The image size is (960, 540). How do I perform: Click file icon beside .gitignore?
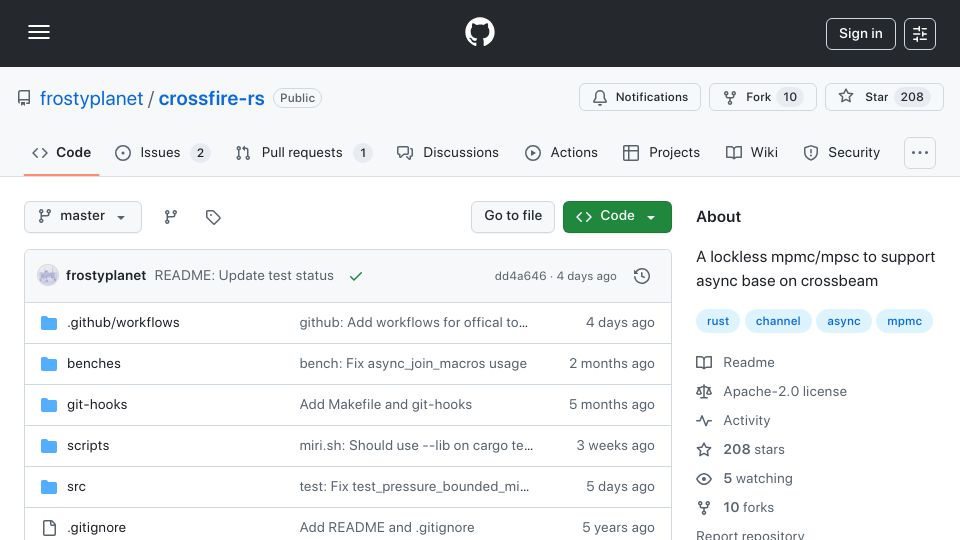pyautogui.click(x=49, y=528)
